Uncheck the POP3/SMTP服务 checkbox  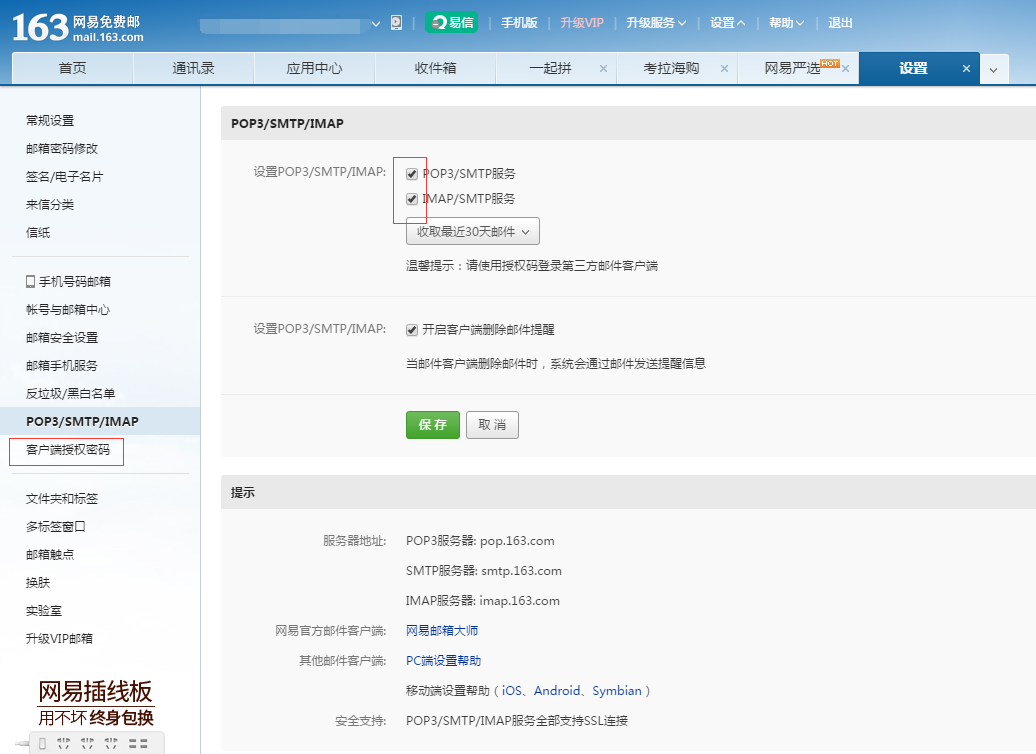(412, 174)
